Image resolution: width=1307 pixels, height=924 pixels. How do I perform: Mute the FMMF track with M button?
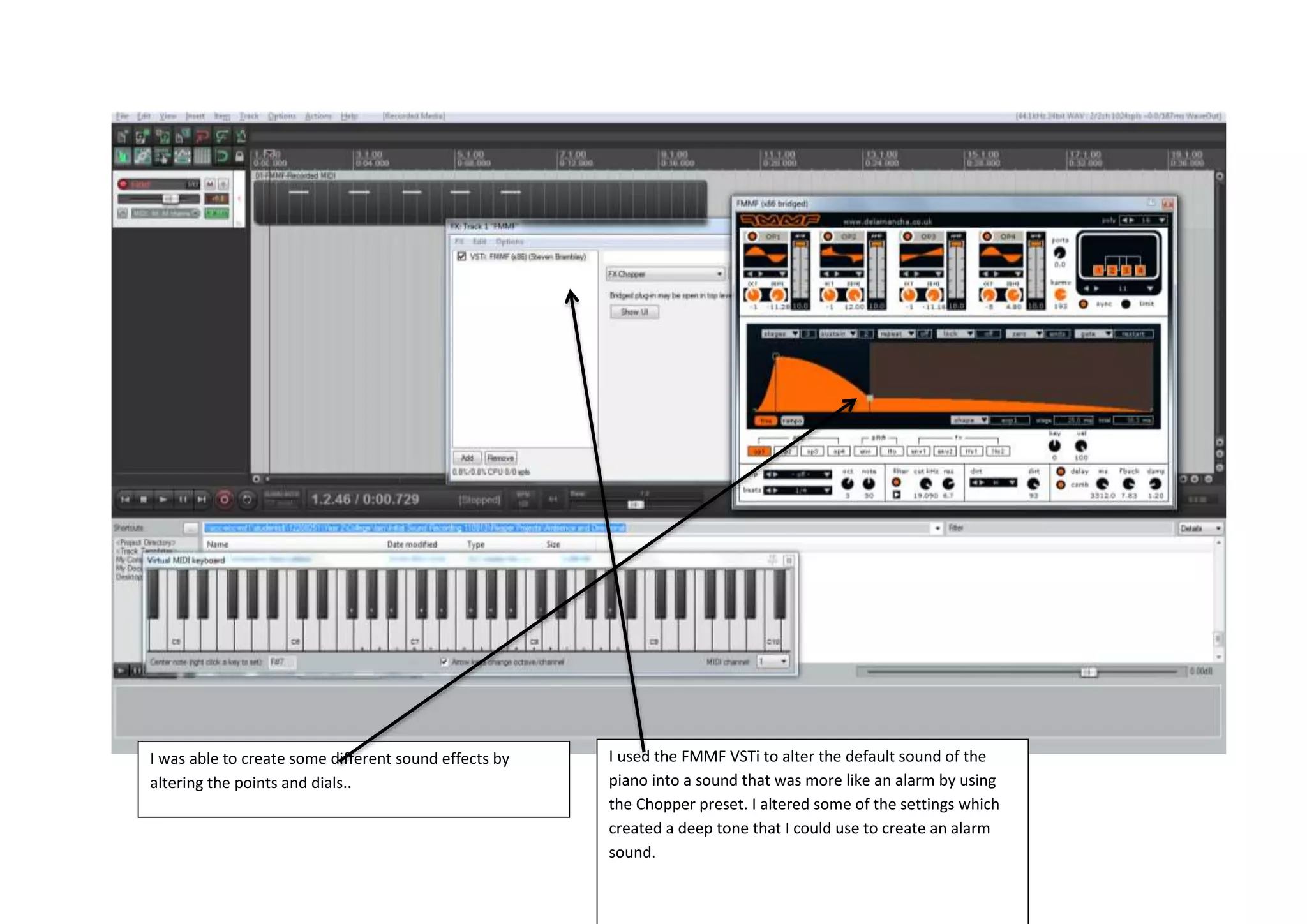click(210, 184)
